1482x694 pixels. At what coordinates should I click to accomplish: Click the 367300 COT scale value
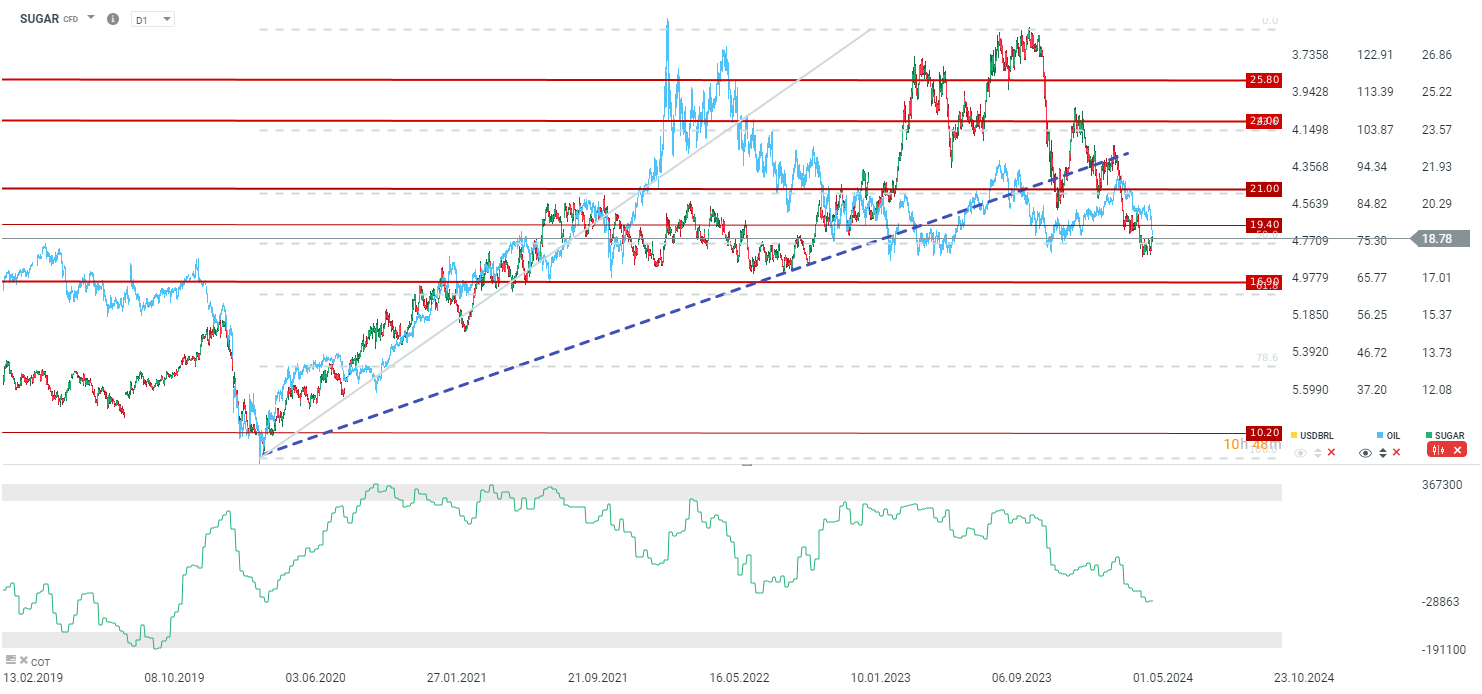tap(1442, 484)
